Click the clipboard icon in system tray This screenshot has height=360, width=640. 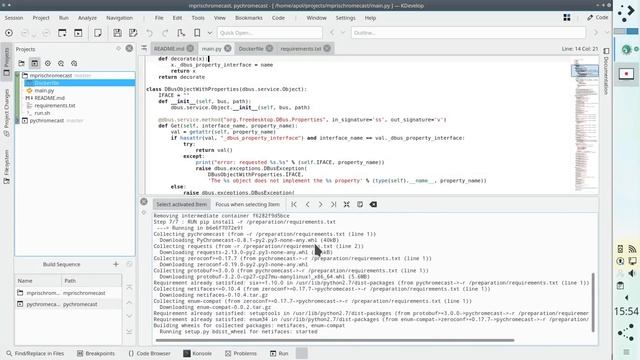coord(620,285)
